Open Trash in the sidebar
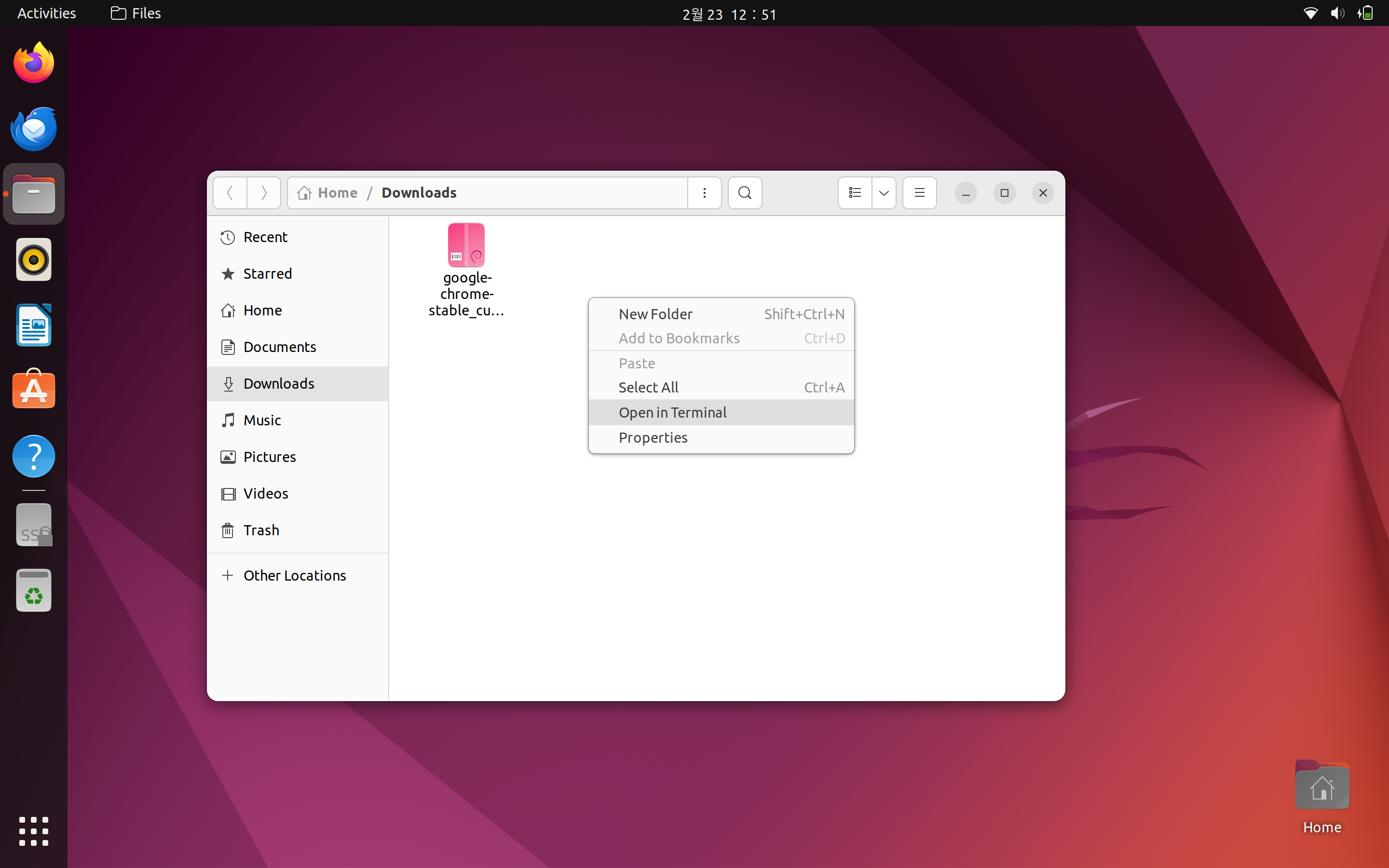 click(x=261, y=530)
